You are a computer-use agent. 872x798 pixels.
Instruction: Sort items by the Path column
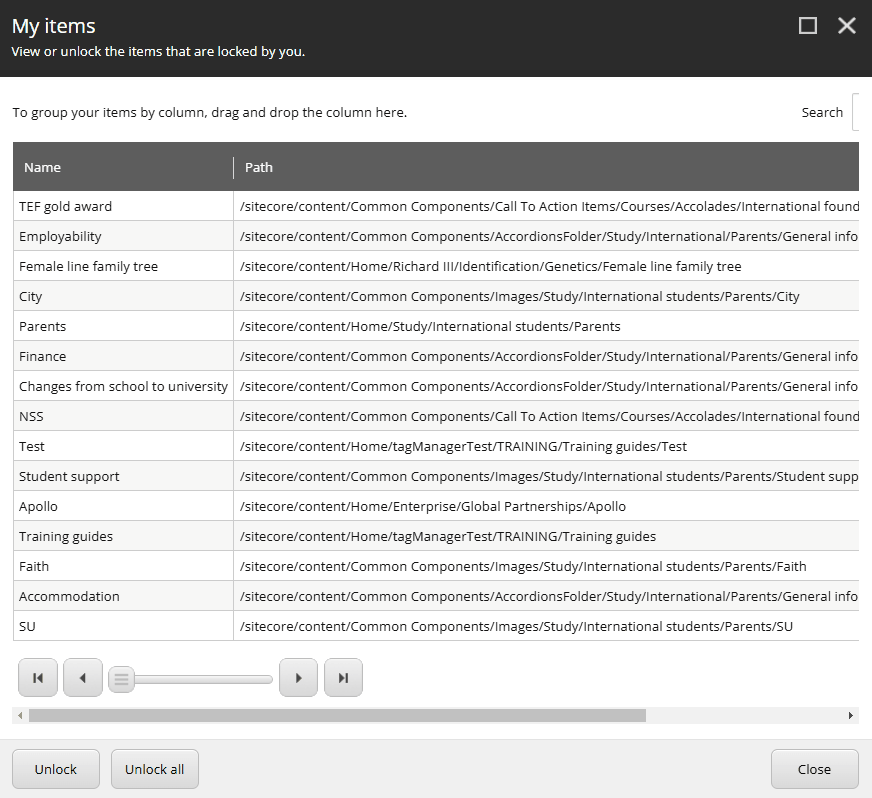[x=259, y=167]
